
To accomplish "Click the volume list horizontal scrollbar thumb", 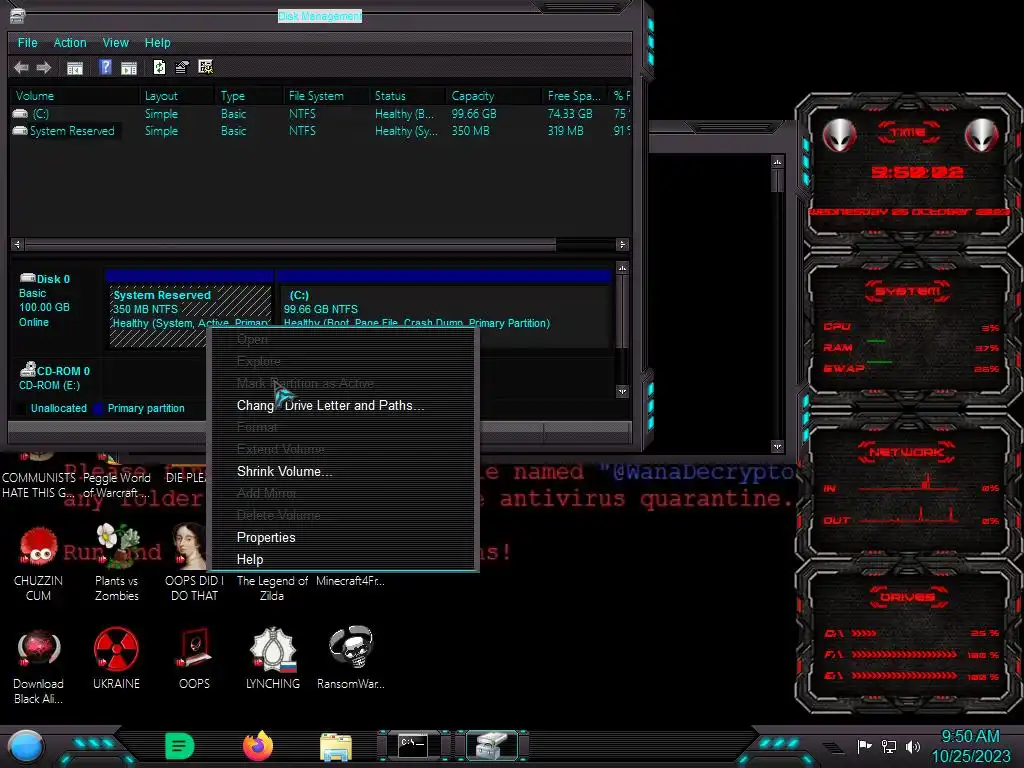I will coord(290,244).
